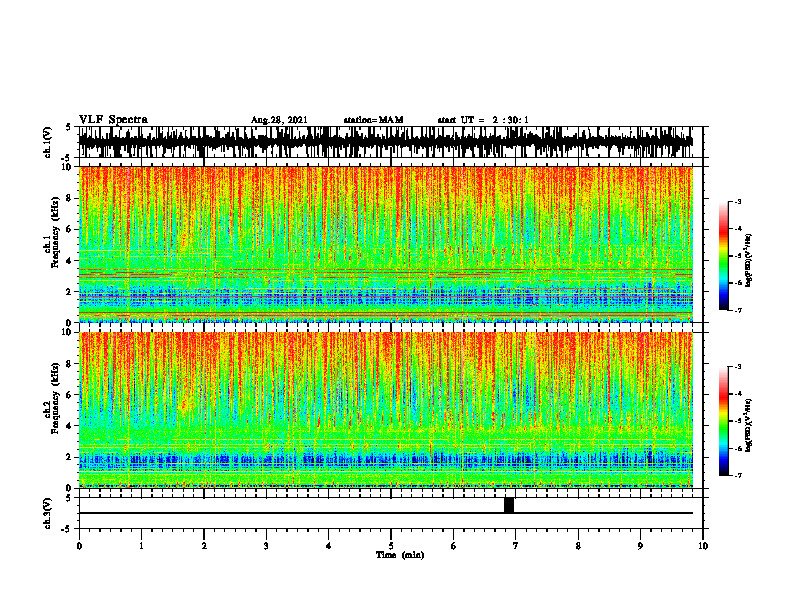
Task: Click the "9" minute tick label
Action: (640, 546)
